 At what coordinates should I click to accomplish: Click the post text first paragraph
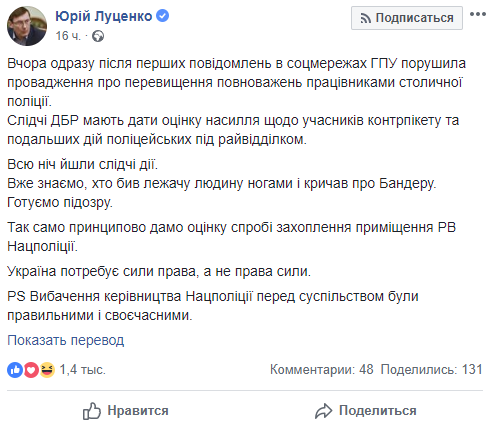pyautogui.click(x=236, y=82)
